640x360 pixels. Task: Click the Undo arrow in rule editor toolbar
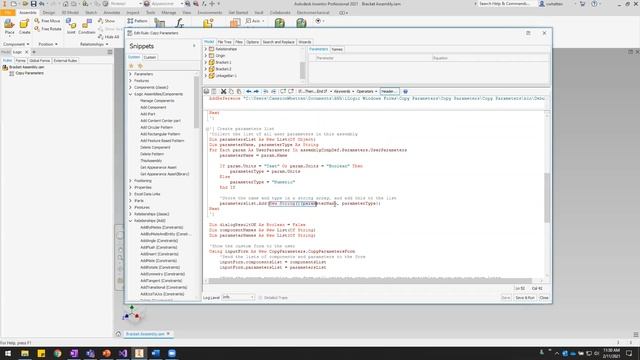pos(249,91)
